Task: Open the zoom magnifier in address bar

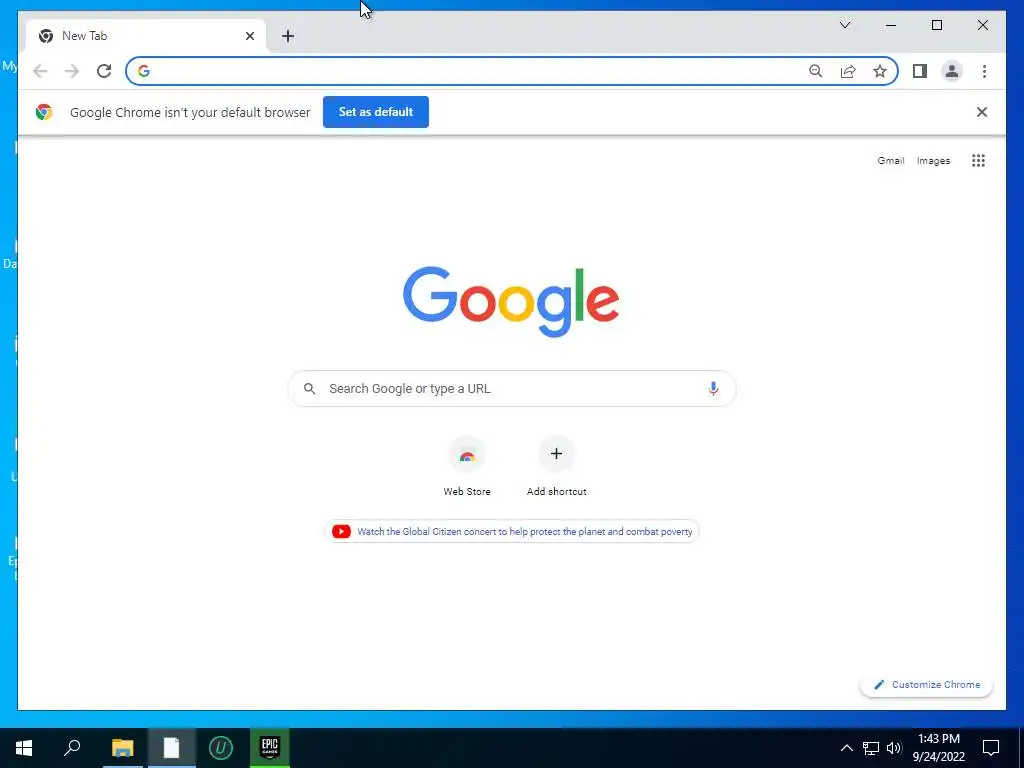Action: tap(816, 71)
